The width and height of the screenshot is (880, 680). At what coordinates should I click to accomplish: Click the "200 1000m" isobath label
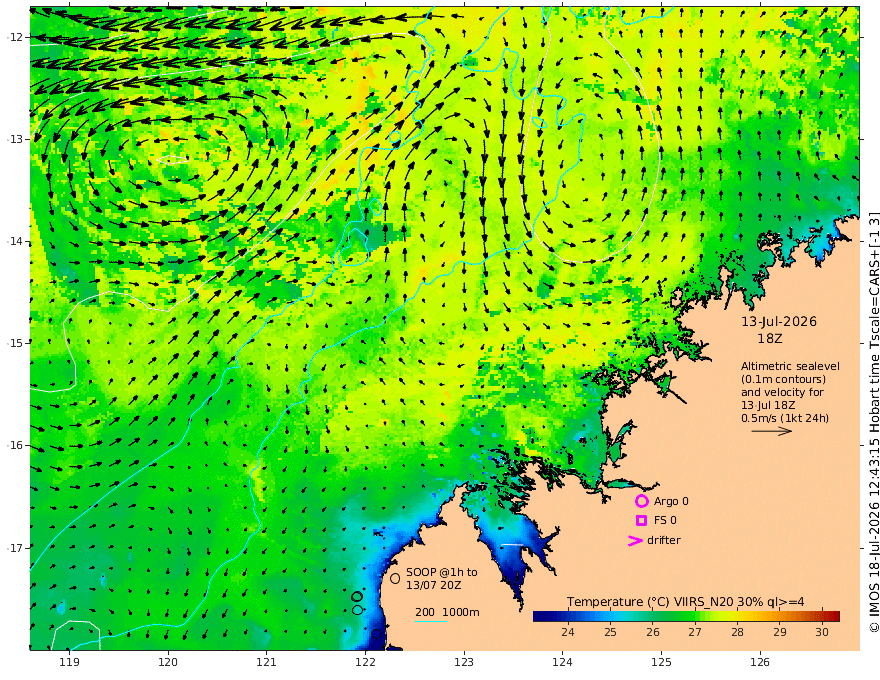click(447, 612)
